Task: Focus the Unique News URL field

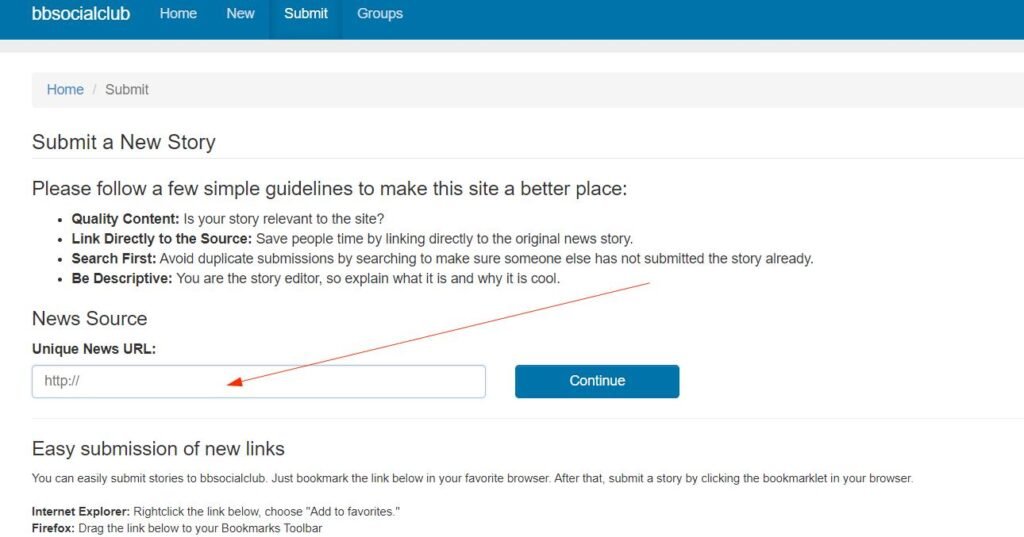Action: coord(259,382)
